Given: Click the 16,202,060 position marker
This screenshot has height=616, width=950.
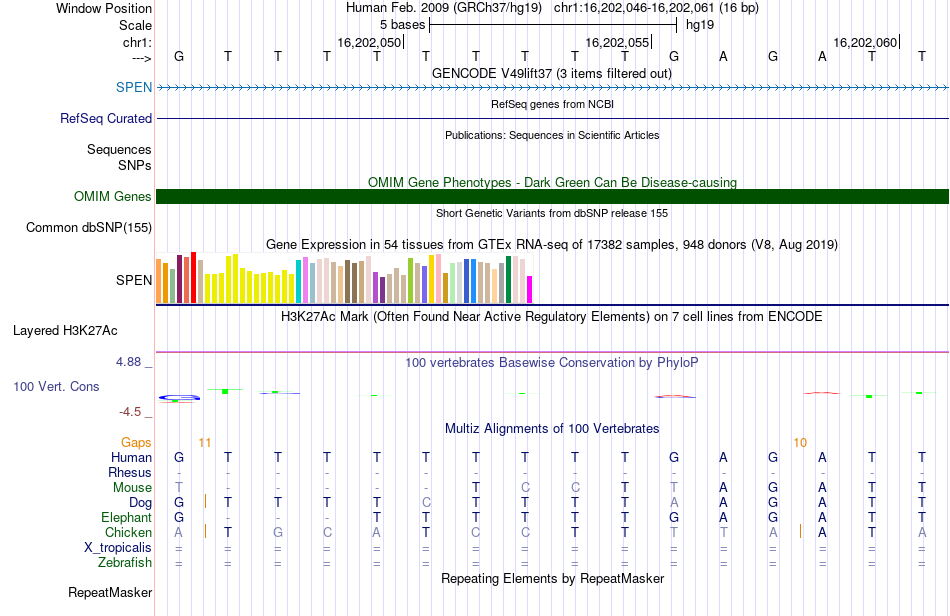Looking at the screenshot, I should pyautogui.click(x=865, y=42).
